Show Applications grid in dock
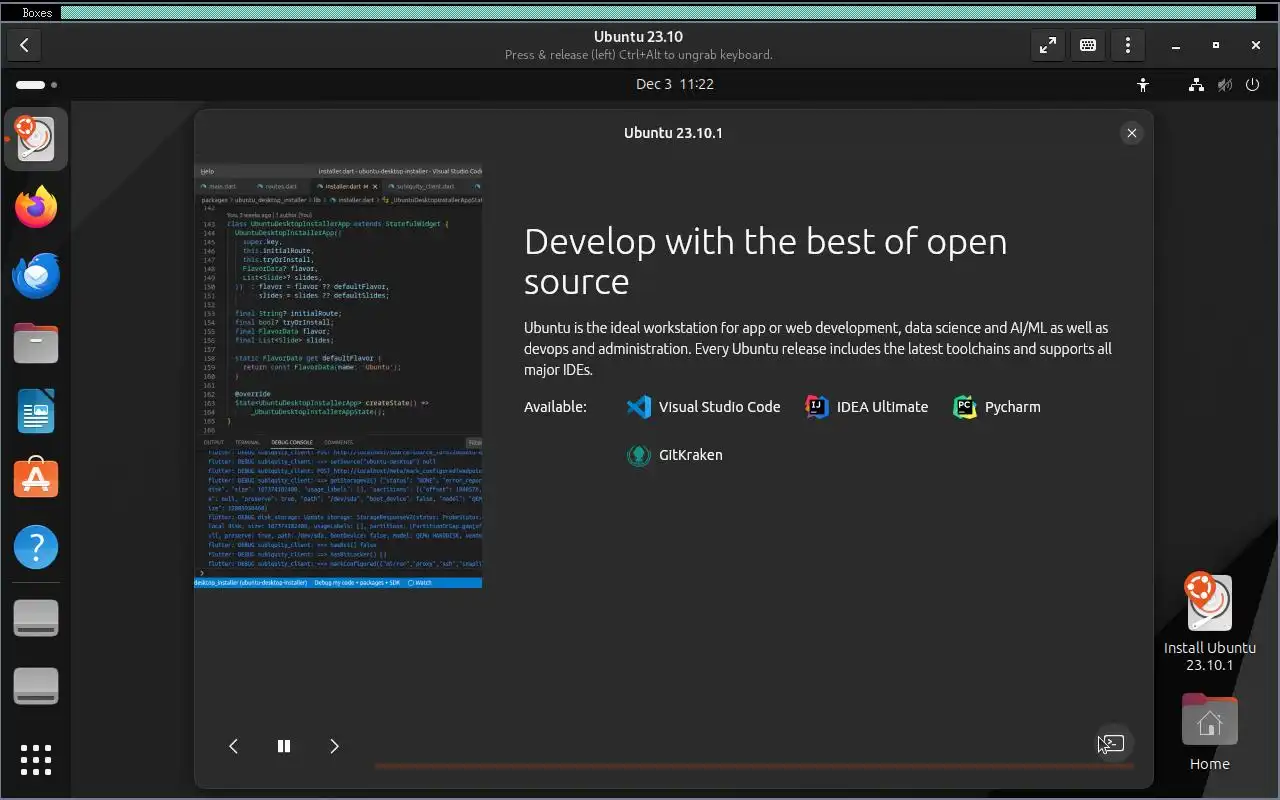Image resolution: width=1280 pixels, height=800 pixels. point(36,759)
